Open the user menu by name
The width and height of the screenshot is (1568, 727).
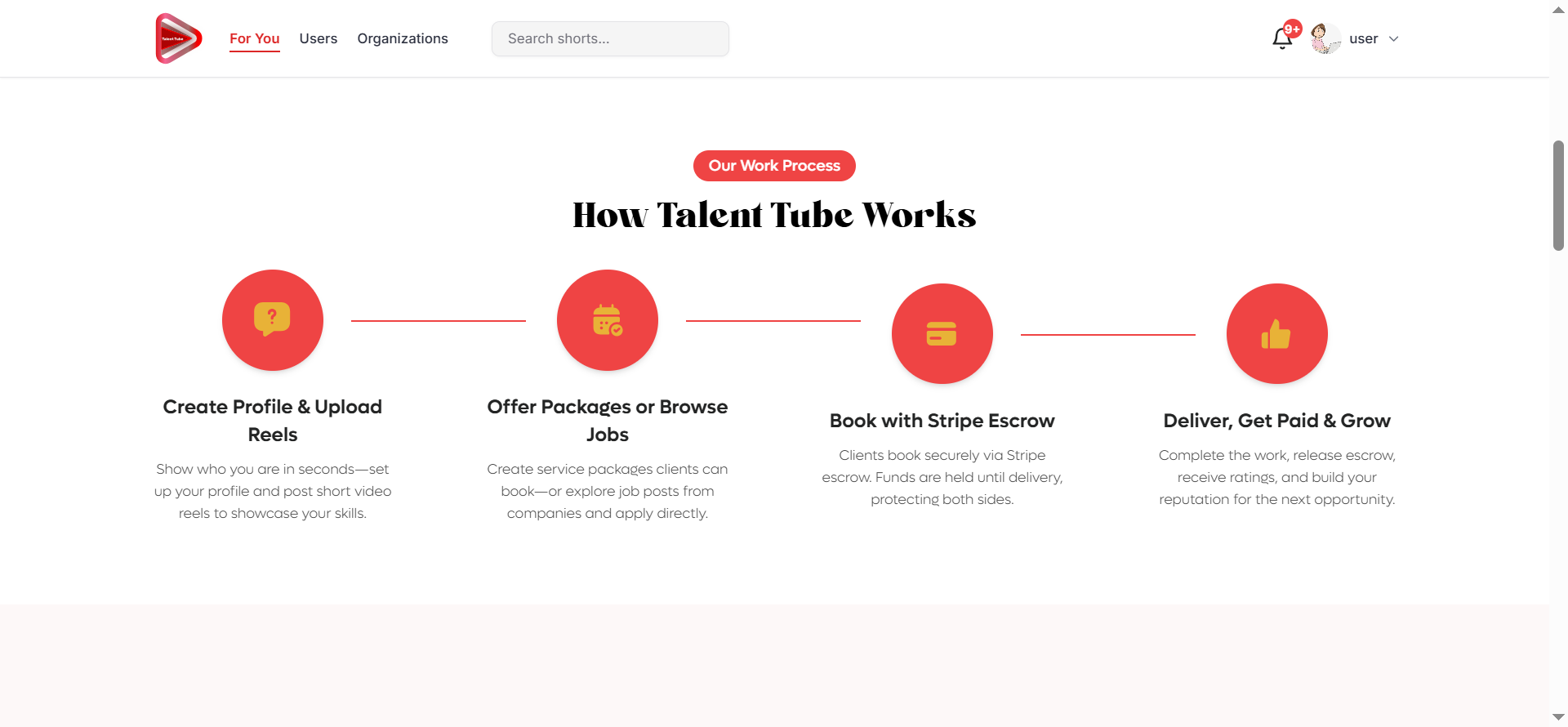1363,39
